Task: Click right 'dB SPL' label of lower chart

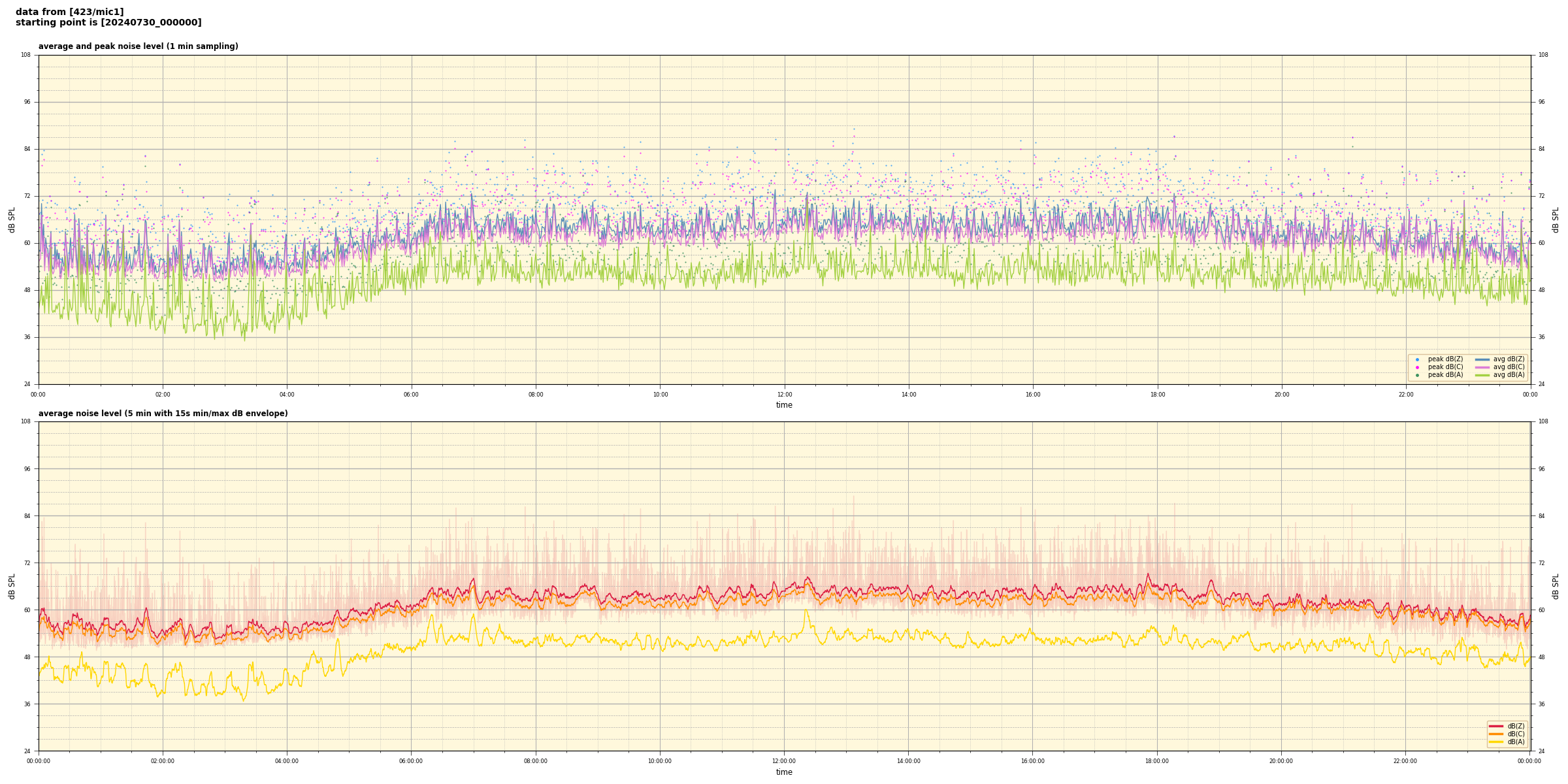Action: click(1556, 586)
